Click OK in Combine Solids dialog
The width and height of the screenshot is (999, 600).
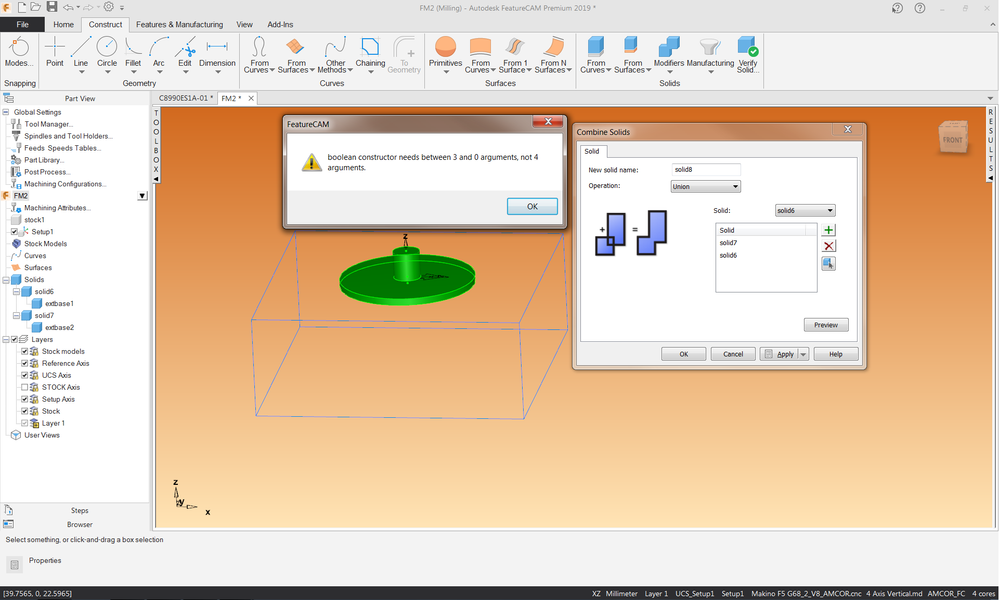tap(683, 354)
